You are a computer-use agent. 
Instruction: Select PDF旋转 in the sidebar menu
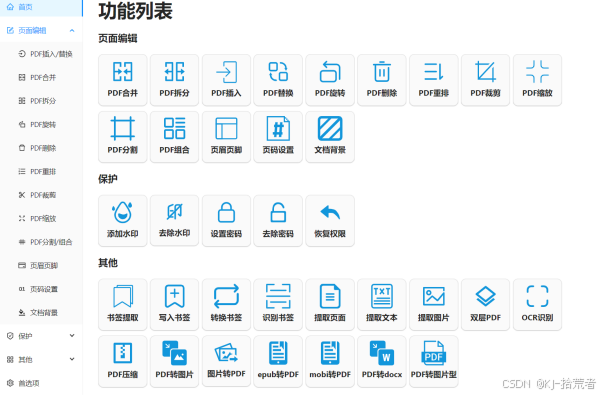(41, 124)
